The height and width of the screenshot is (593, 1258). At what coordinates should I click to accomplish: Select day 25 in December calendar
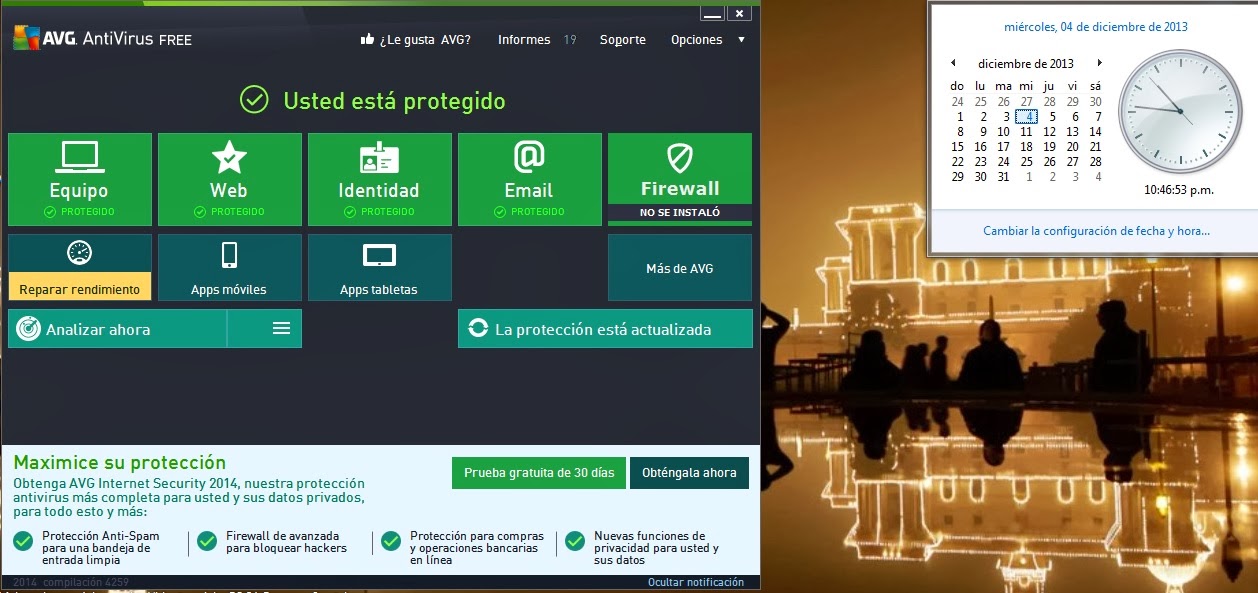coord(1026,162)
